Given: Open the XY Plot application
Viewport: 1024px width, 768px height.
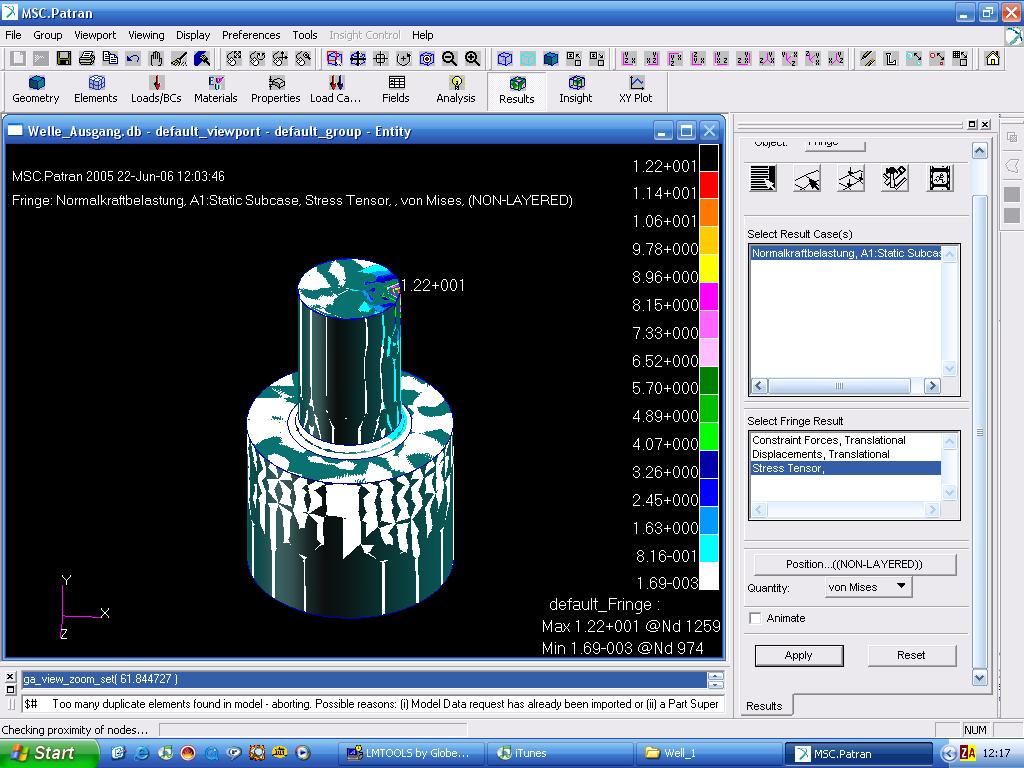Looking at the screenshot, I should point(635,89).
